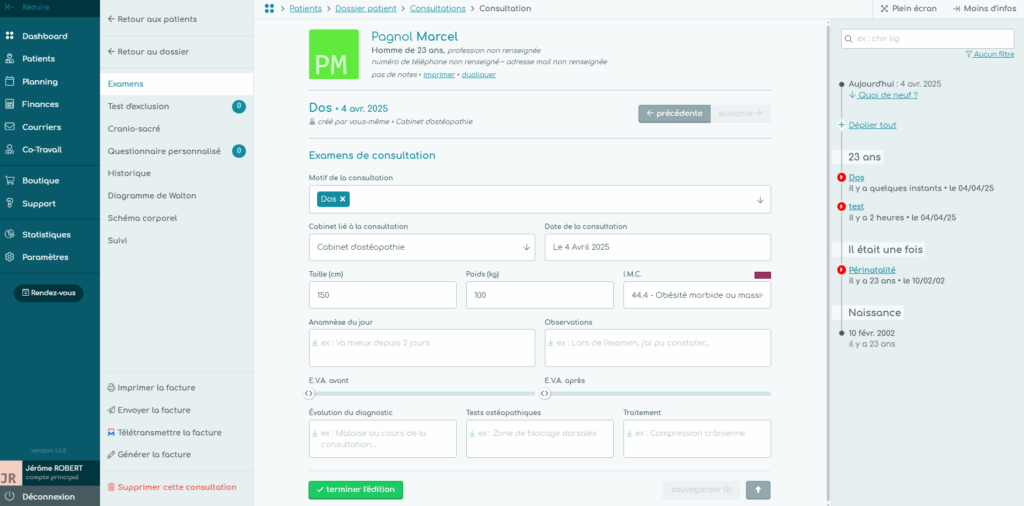Expand the Motif de la consultation dropdown
This screenshot has width=1024, height=506.
point(759,200)
